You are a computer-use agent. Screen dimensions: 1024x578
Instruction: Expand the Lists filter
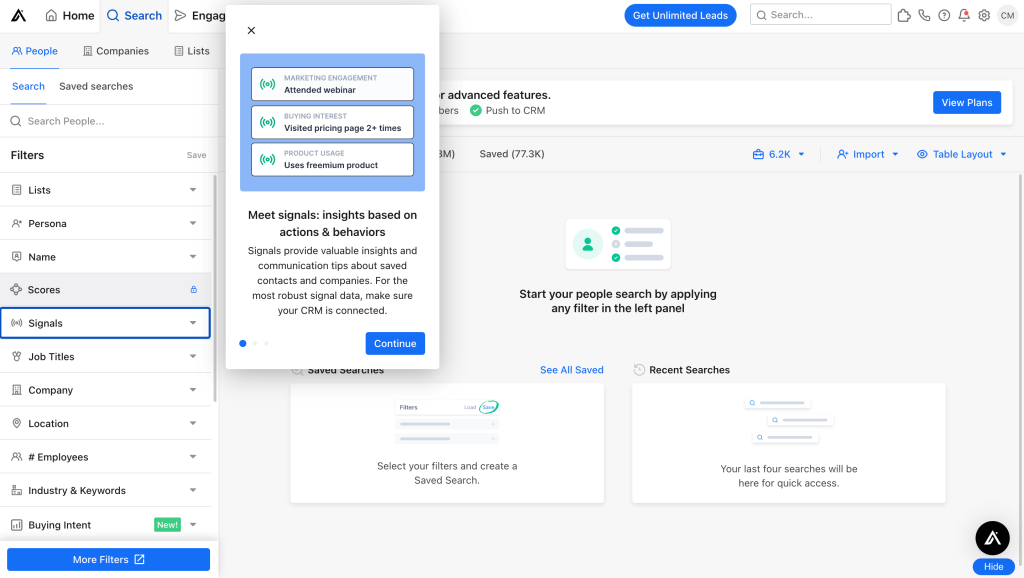point(193,190)
